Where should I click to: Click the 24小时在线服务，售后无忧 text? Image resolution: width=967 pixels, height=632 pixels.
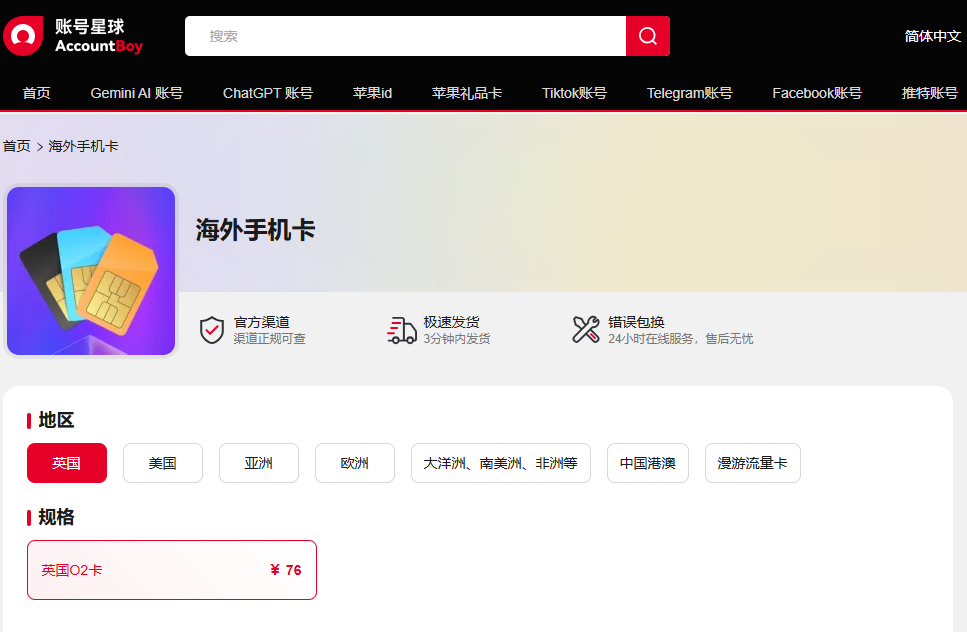tap(680, 339)
